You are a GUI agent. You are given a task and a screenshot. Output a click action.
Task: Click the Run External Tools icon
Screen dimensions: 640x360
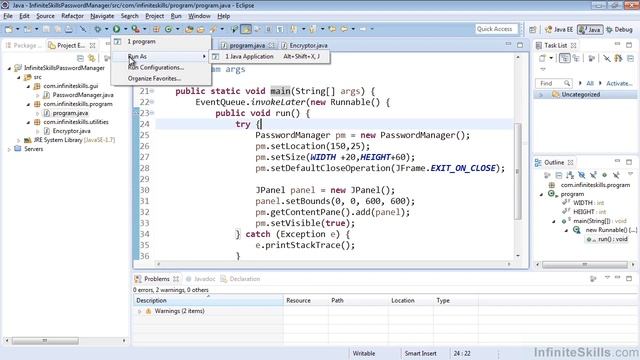coord(135,29)
